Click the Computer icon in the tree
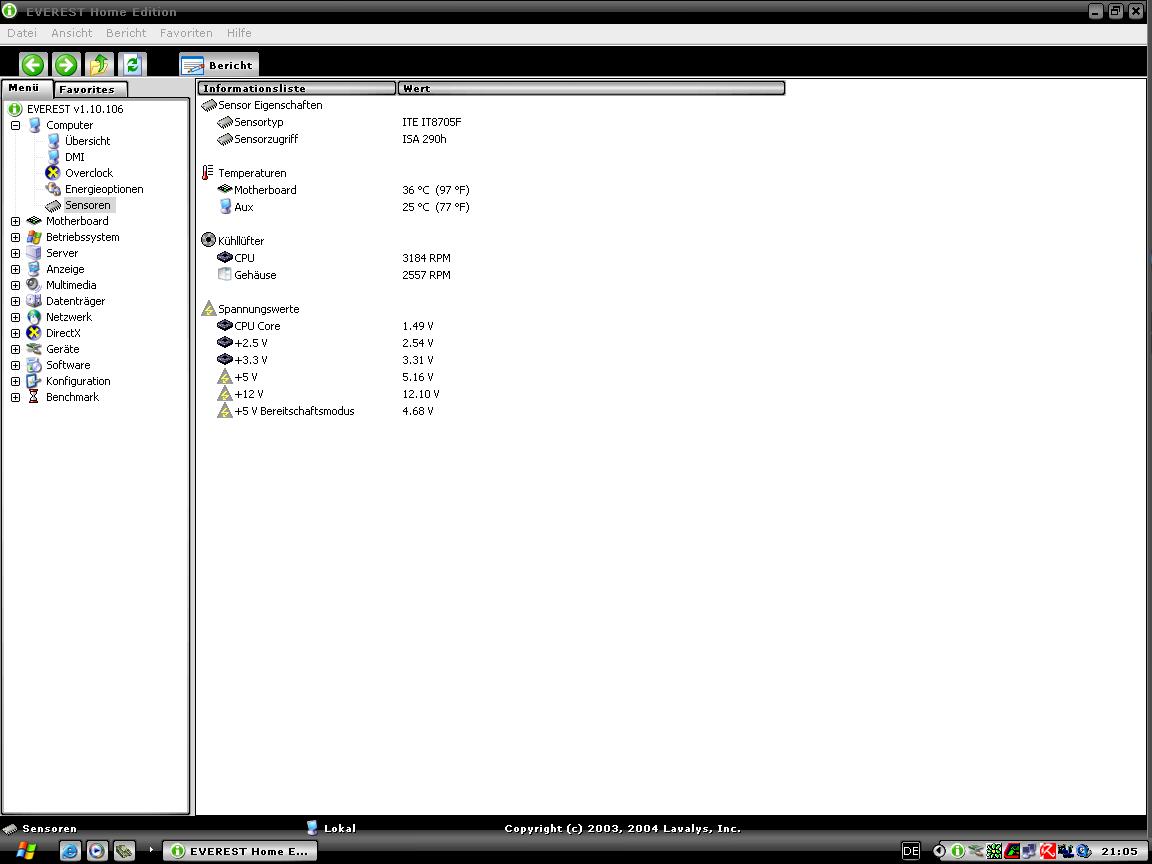Image resolution: width=1152 pixels, height=864 pixels. point(34,125)
